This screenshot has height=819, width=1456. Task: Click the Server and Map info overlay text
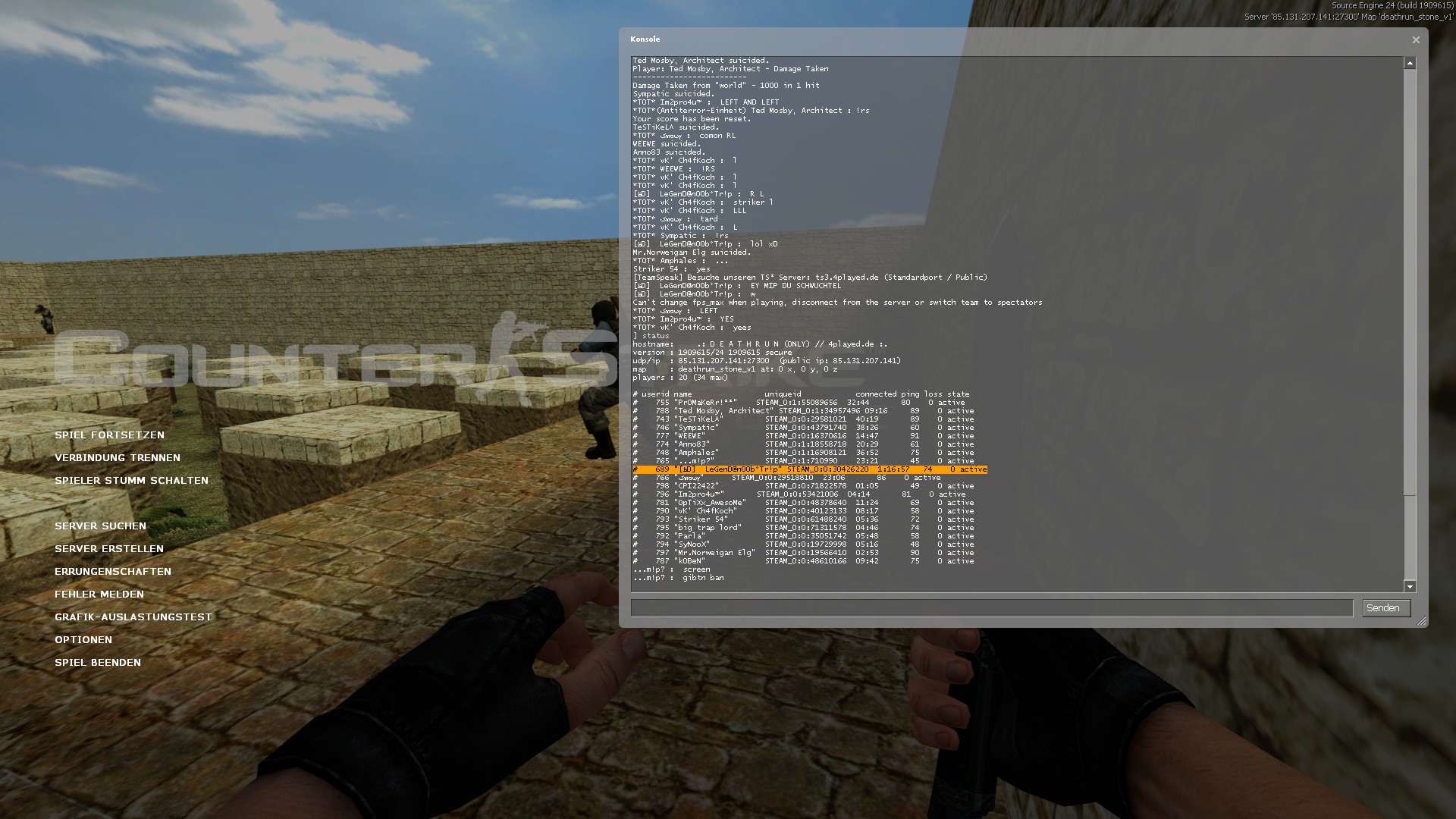click(1348, 17)
